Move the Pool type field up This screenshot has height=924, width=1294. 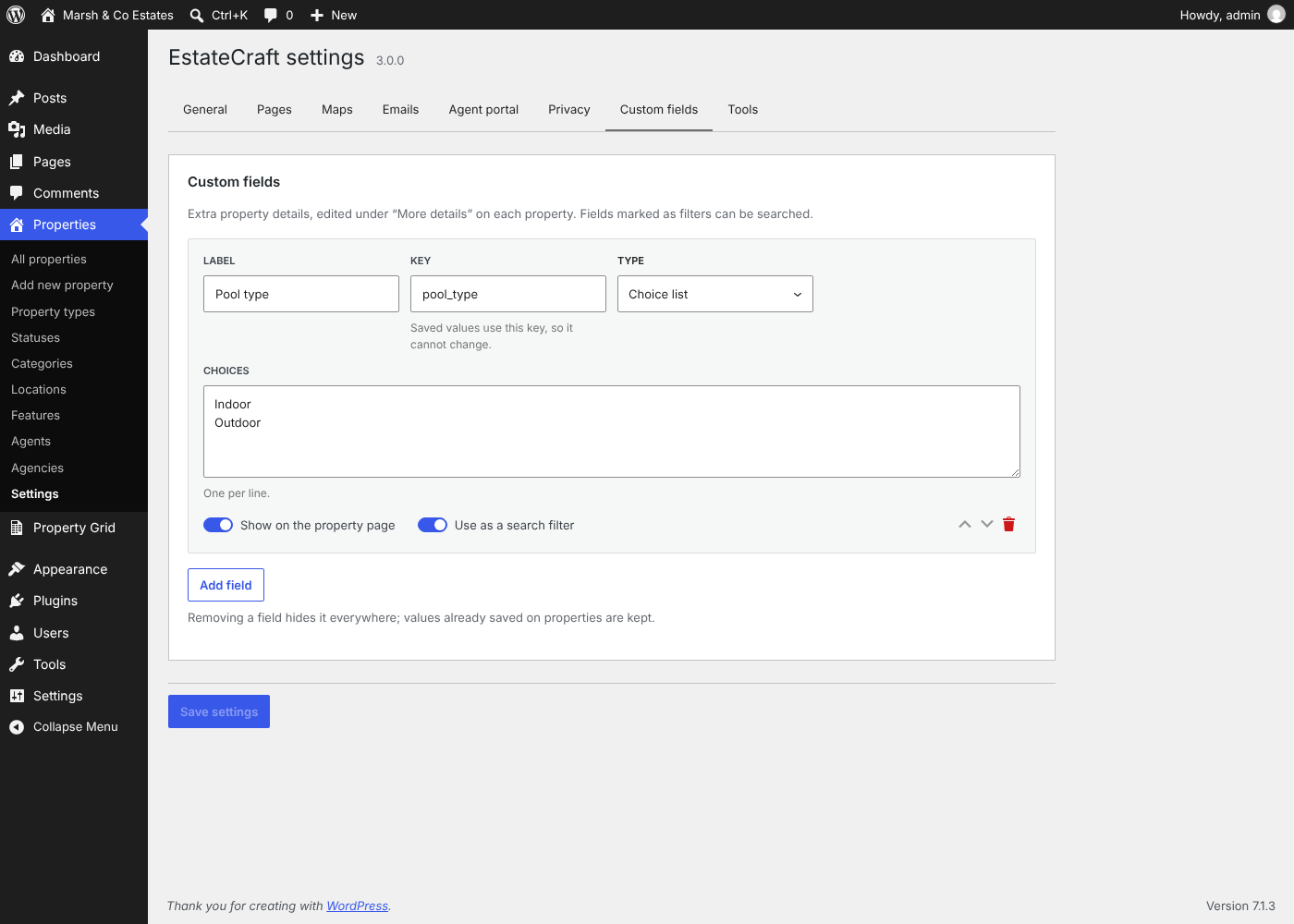tap(965, 524)
